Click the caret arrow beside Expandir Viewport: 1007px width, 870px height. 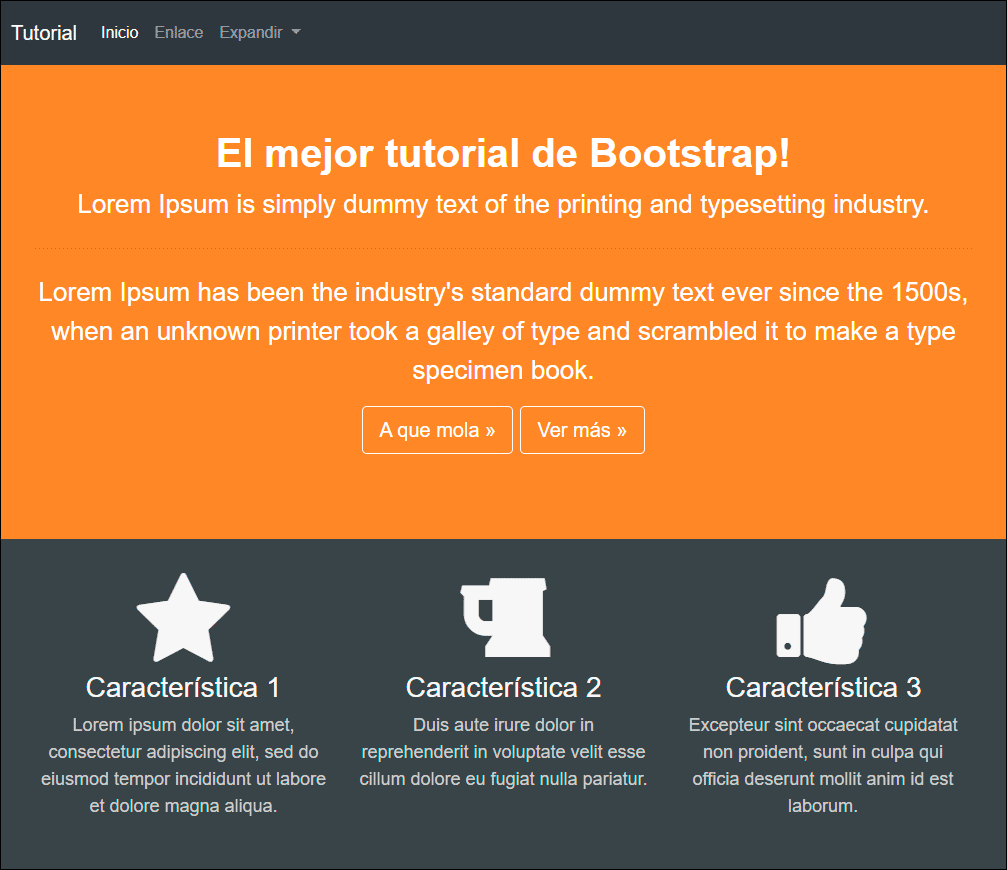click(x=295, y=33)
